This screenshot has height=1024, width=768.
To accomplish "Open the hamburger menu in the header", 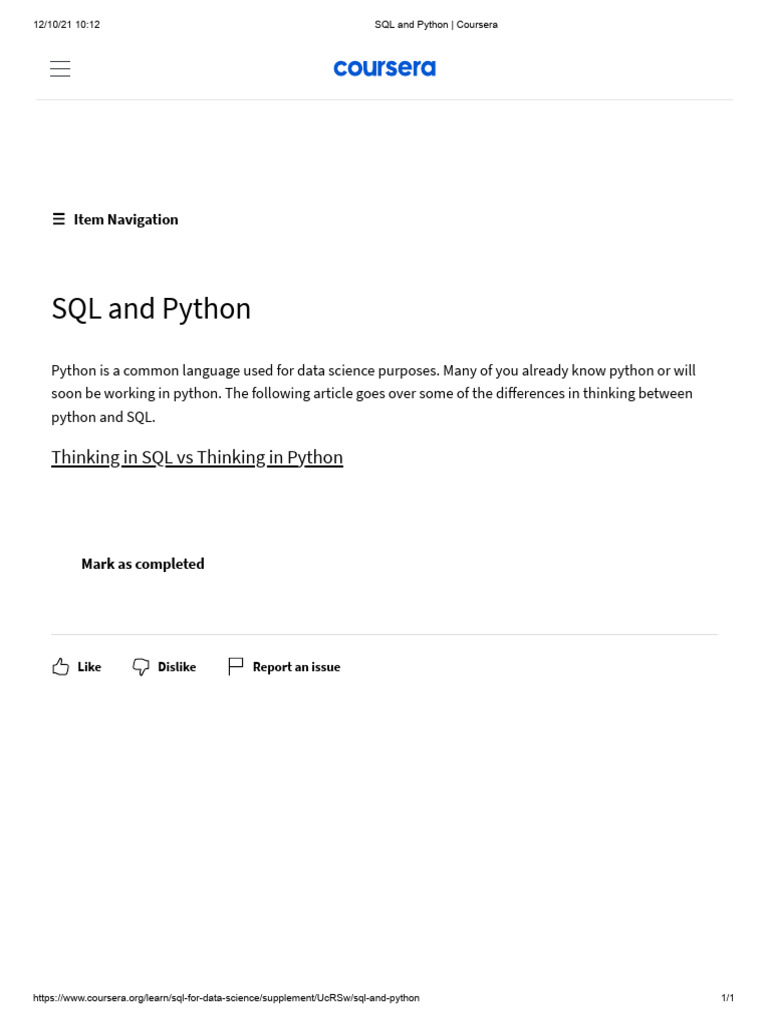I will click(60, 68).
